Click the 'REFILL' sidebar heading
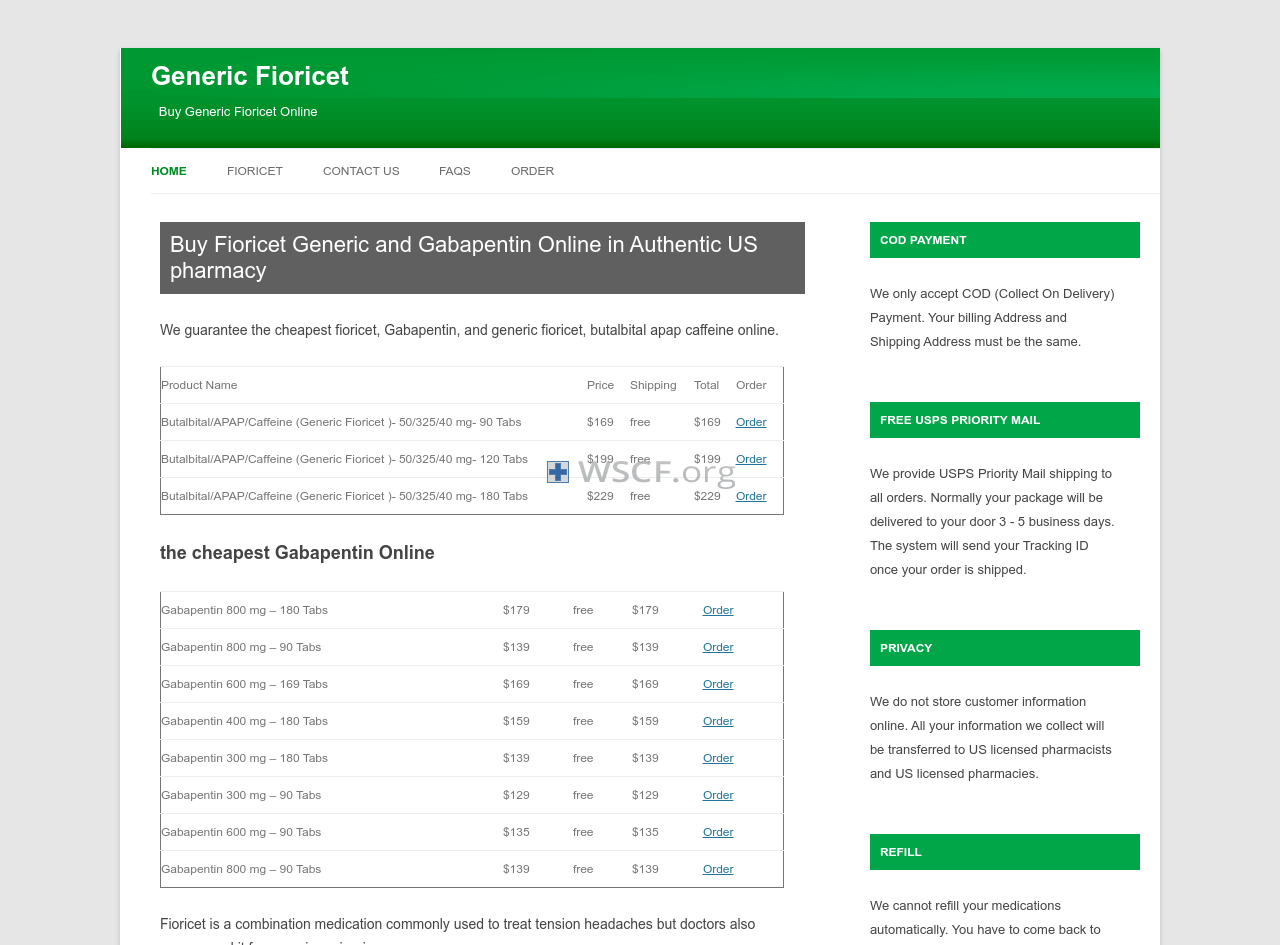1280x945 pixels. tap(1005, 852)
